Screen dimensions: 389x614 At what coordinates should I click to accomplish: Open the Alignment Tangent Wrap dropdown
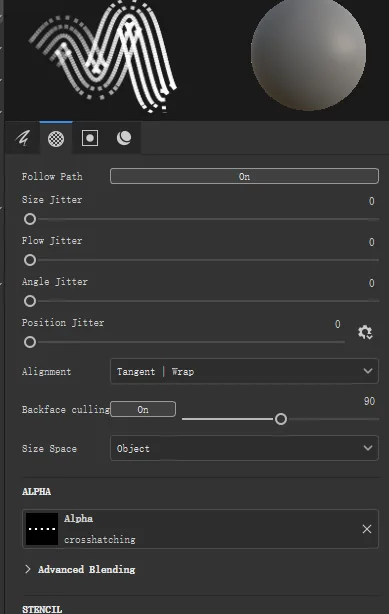tap(244, 371)
